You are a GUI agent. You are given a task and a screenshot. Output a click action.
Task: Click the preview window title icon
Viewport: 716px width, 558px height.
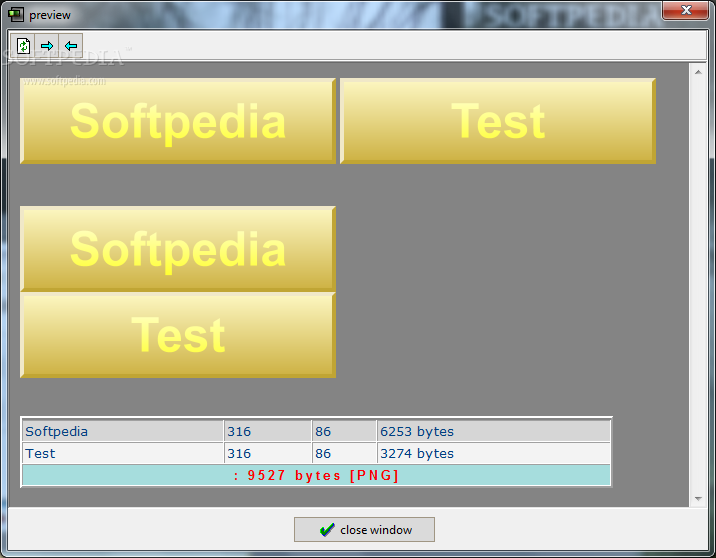pos(16,15)
